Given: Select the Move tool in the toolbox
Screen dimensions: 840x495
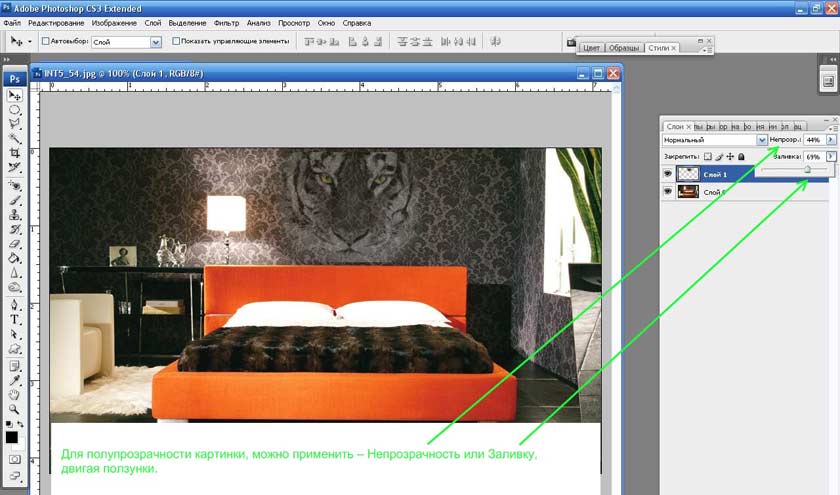Looking at the screenshot, I should pos(15,95).
